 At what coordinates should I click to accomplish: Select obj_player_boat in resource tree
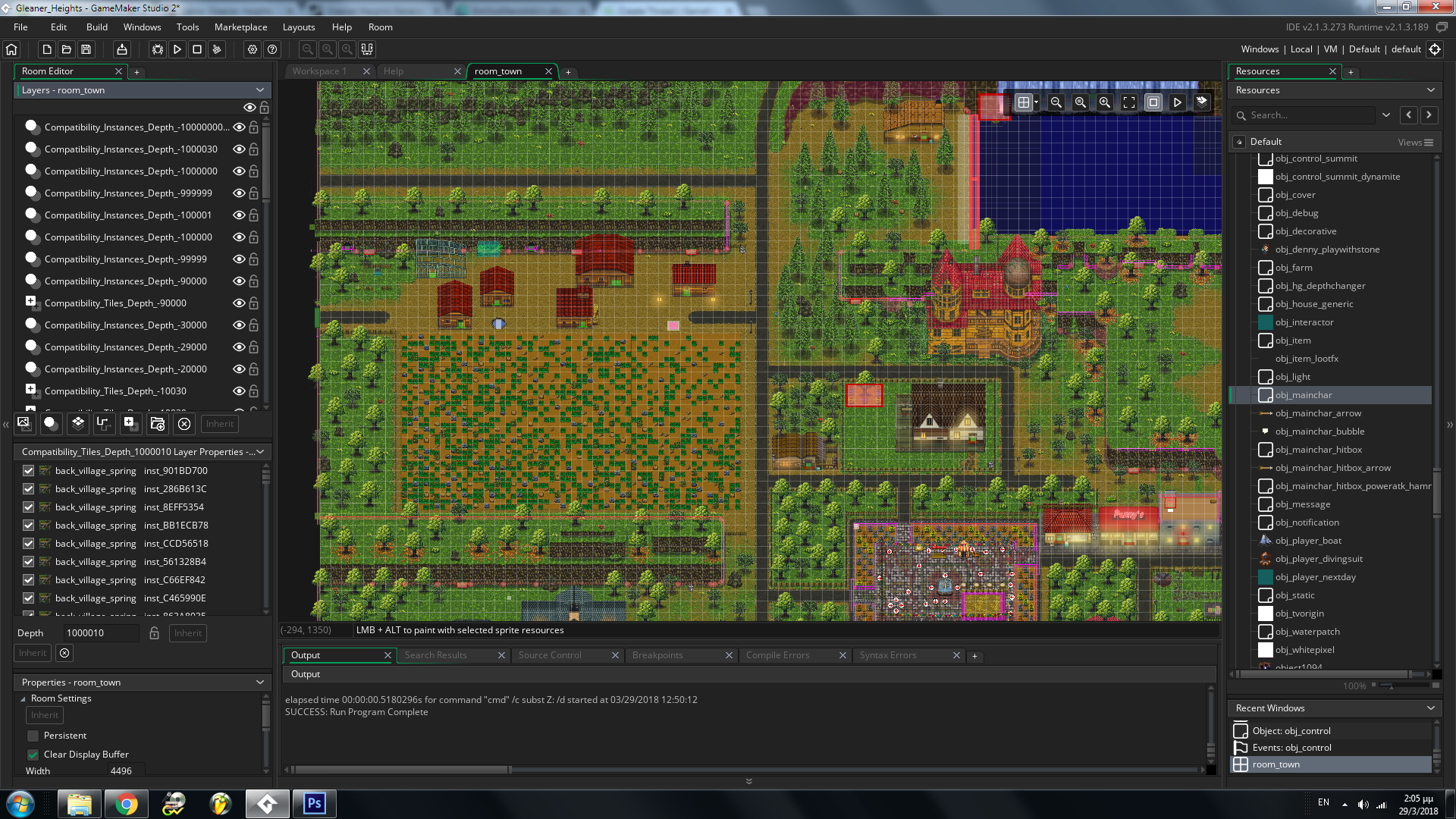(1307, 541)
